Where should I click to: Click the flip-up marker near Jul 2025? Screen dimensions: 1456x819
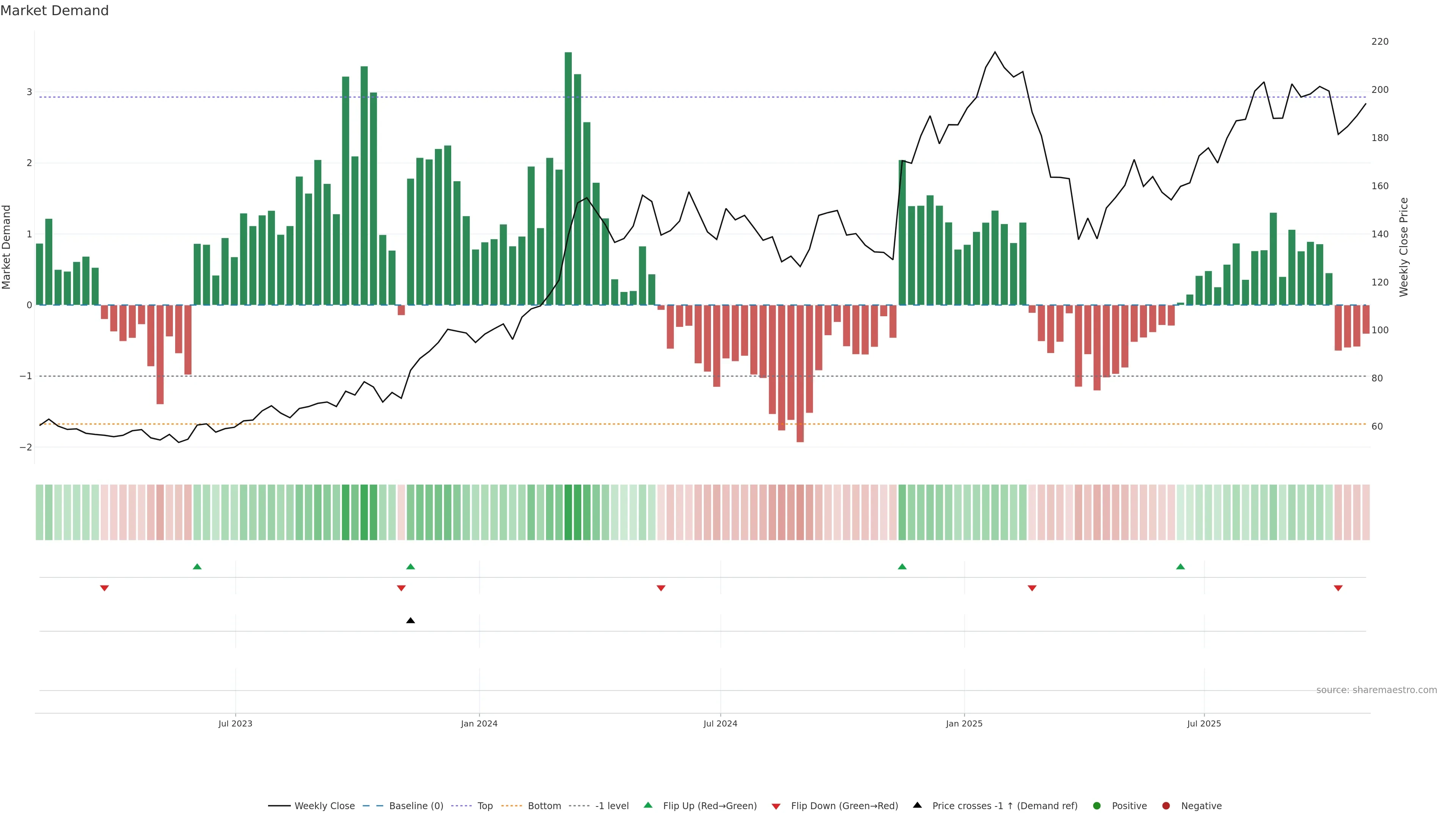pyautogui.click(x=1180, y=566)
